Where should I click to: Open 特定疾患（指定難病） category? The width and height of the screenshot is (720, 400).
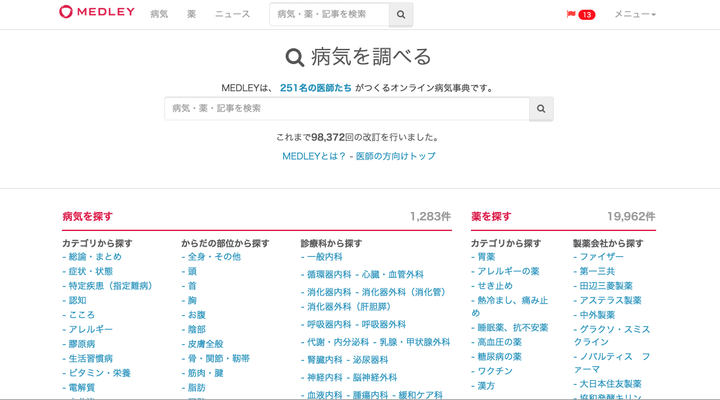pyautogui.click(x=110, y=286)
